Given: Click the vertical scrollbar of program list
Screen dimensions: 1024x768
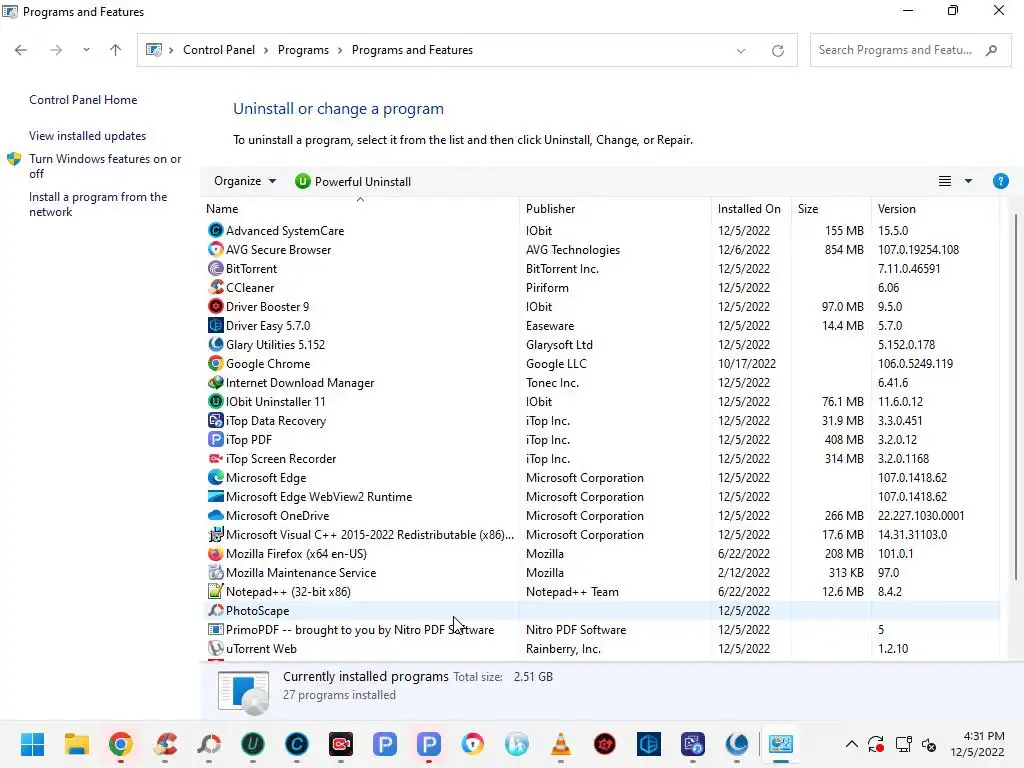Looking at the screenshot, I should pos(1016,396).
